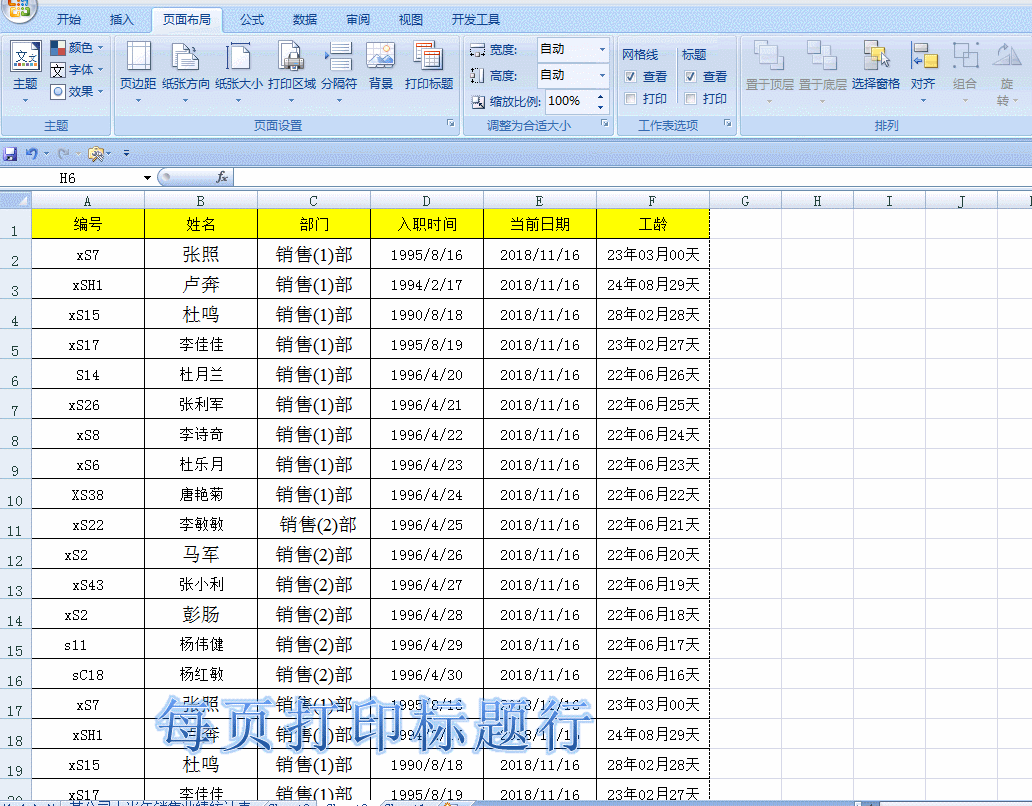Click inside the formula bar input
This screenshot has width=1032, height=806.
[632, 178]
